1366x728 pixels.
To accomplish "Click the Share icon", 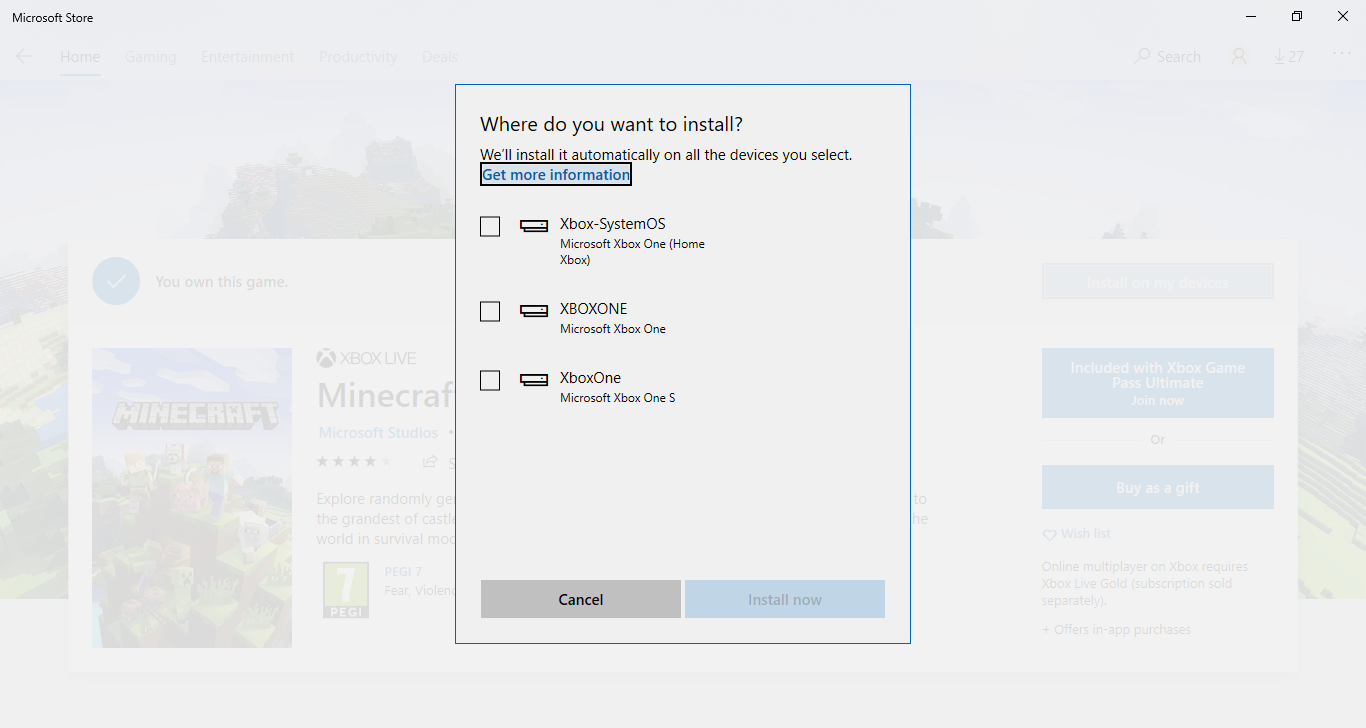I will tap(430, 462).
